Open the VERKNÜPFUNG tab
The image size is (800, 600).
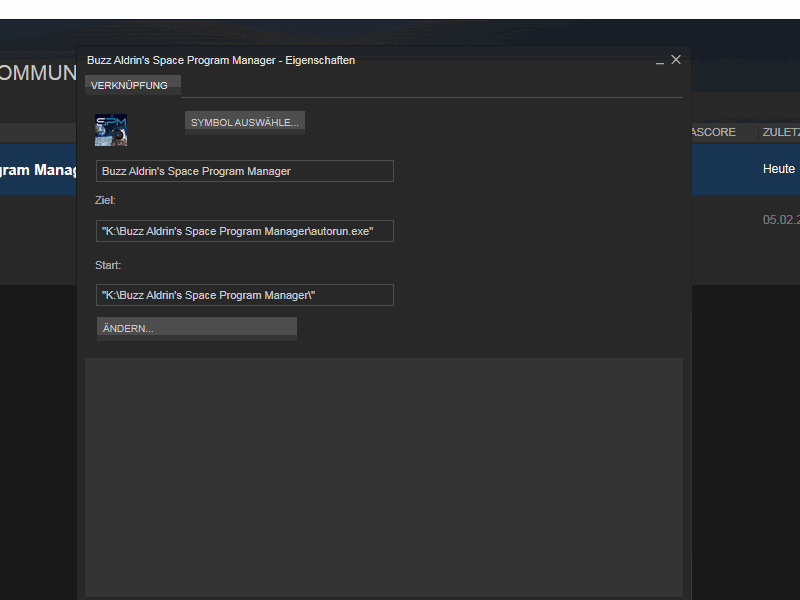[133, 85]
